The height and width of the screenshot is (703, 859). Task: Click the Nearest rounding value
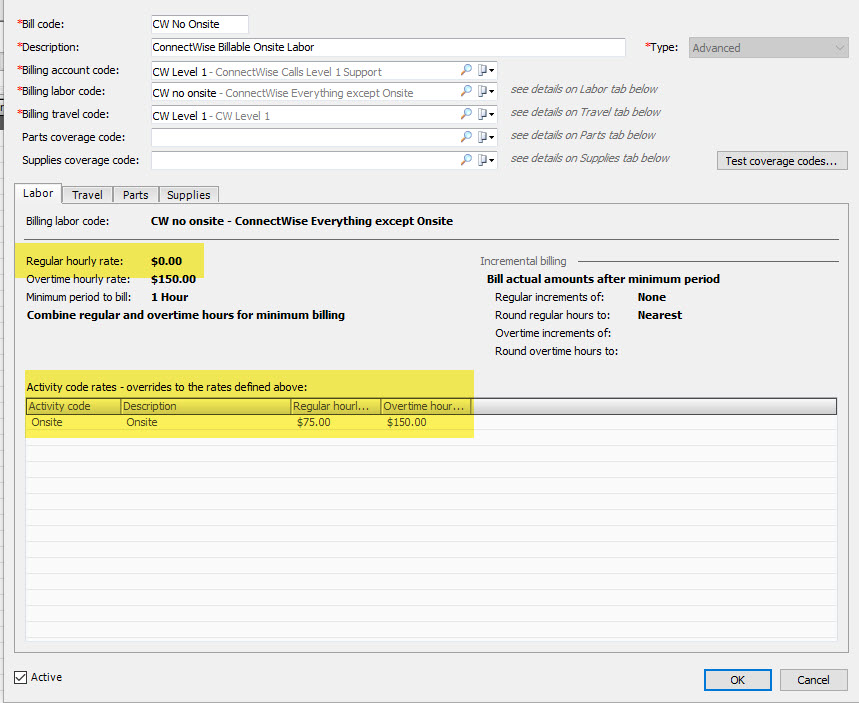coord(660,315)
